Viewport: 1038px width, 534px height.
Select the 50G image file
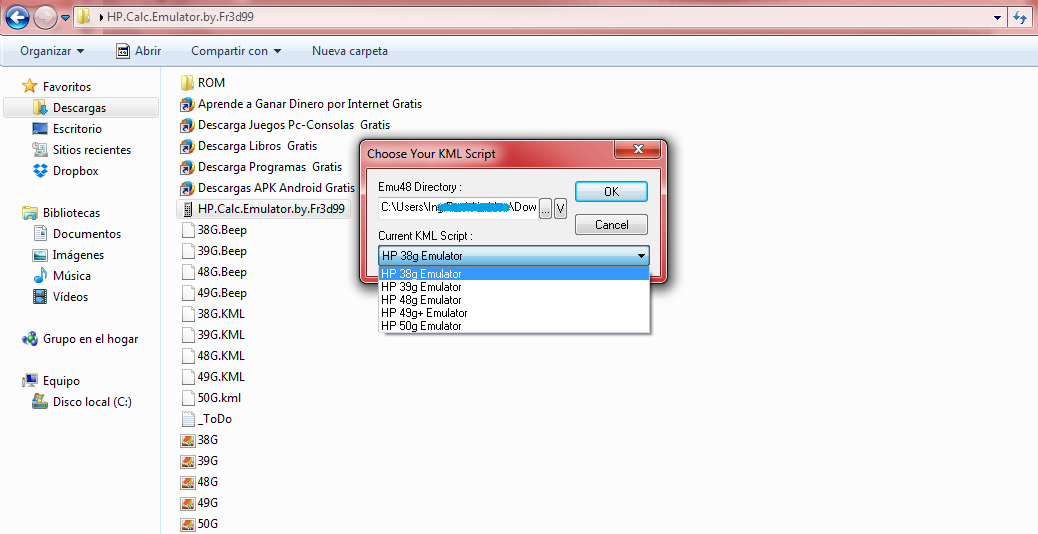207,525
